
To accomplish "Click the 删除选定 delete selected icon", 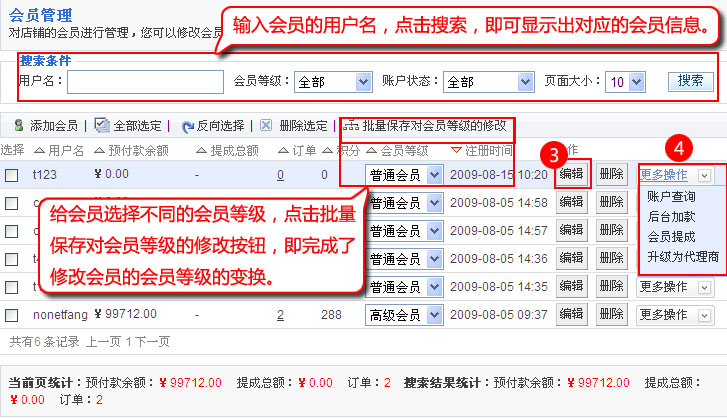I will (266, 125).
